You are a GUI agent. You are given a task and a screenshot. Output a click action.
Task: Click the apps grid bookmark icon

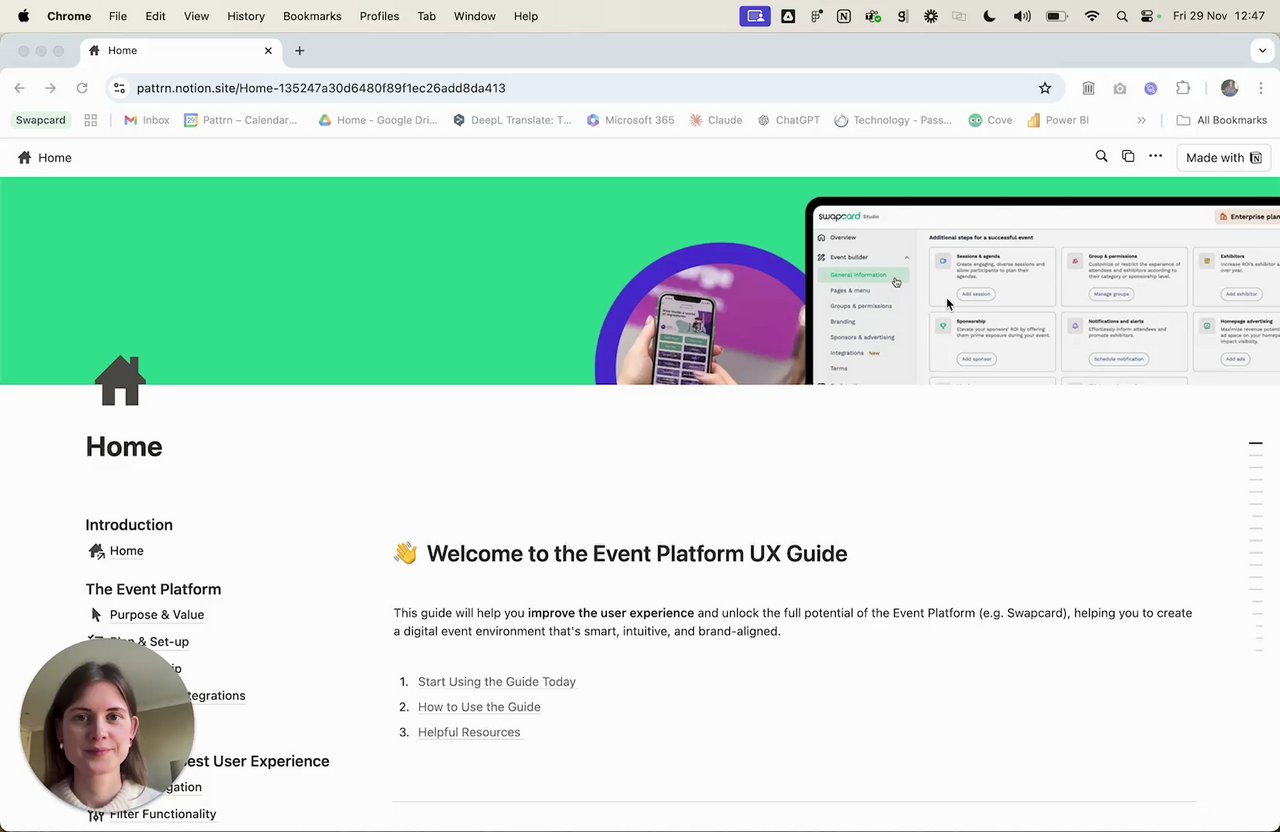click(x=91, y=120)
